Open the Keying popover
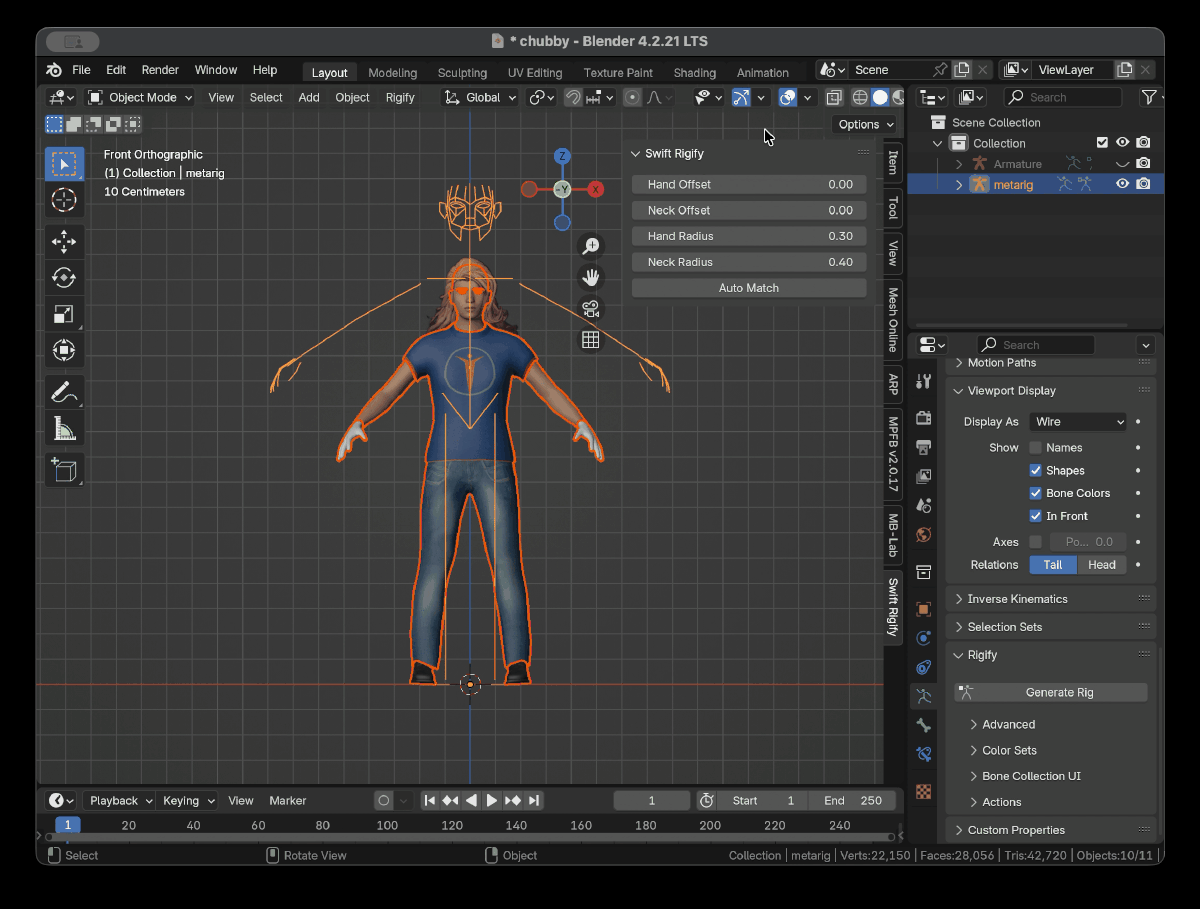1200x909 pixels. 187,800
